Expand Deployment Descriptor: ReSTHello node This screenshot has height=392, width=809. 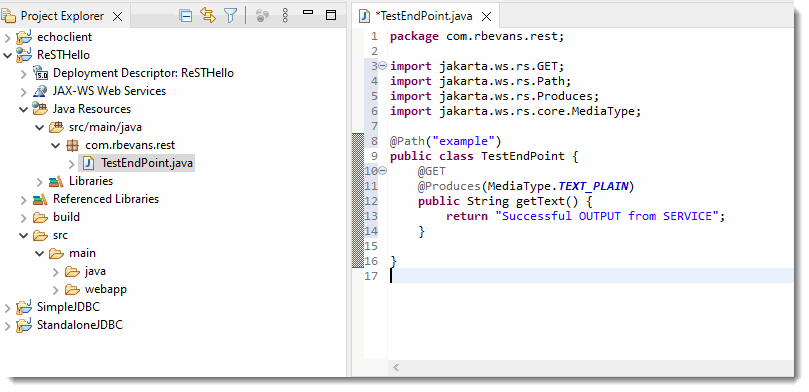click(x=23, y=73)
